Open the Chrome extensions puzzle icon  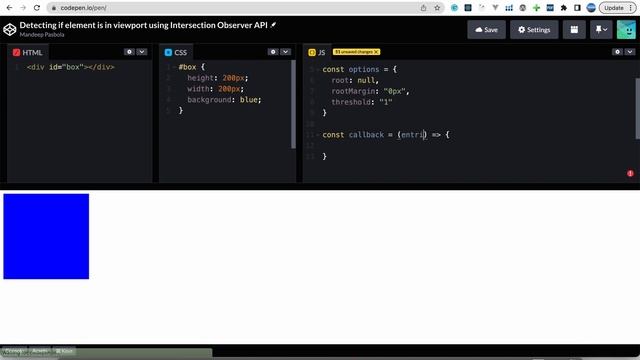[x=564, y=8]
